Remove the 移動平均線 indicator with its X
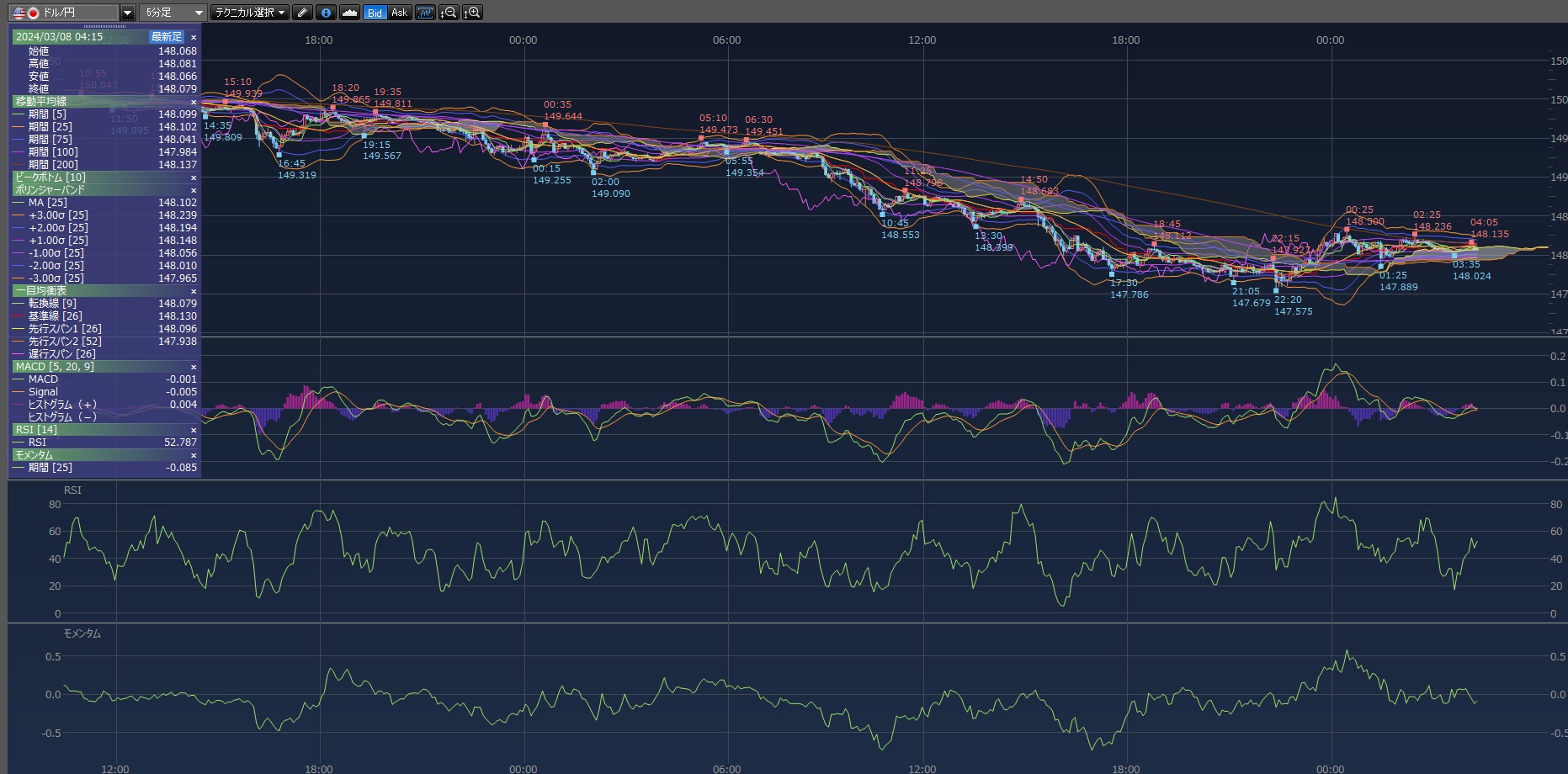This screenshot has height=774, width=1568. click(194, 102)
